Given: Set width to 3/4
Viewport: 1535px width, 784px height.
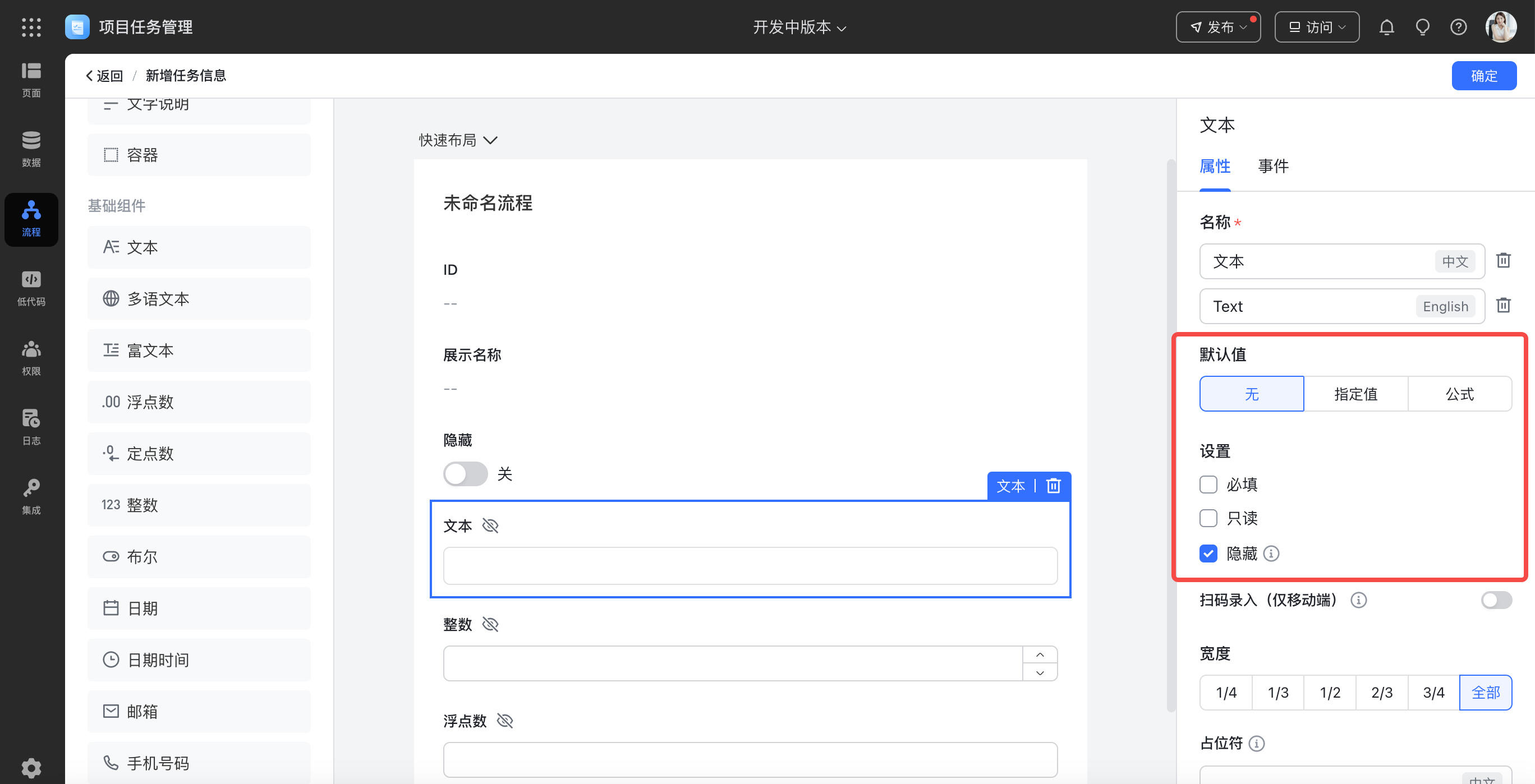Looking at the screenshot, I should 1433,693.
